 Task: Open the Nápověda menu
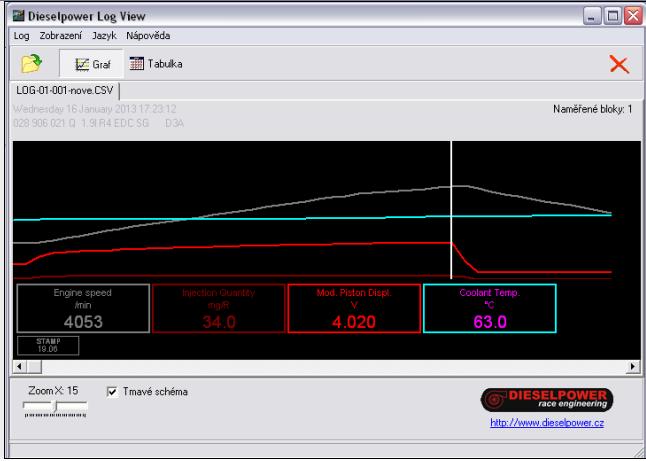pos(148,36)
